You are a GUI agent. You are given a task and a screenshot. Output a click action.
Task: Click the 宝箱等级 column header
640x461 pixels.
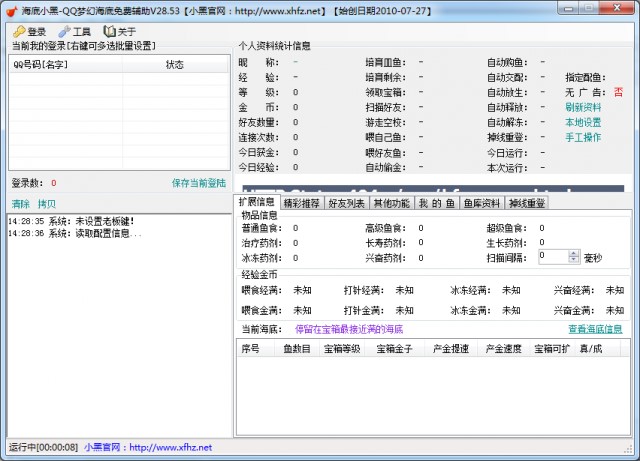pyautogui.click(x=342, y=349)
